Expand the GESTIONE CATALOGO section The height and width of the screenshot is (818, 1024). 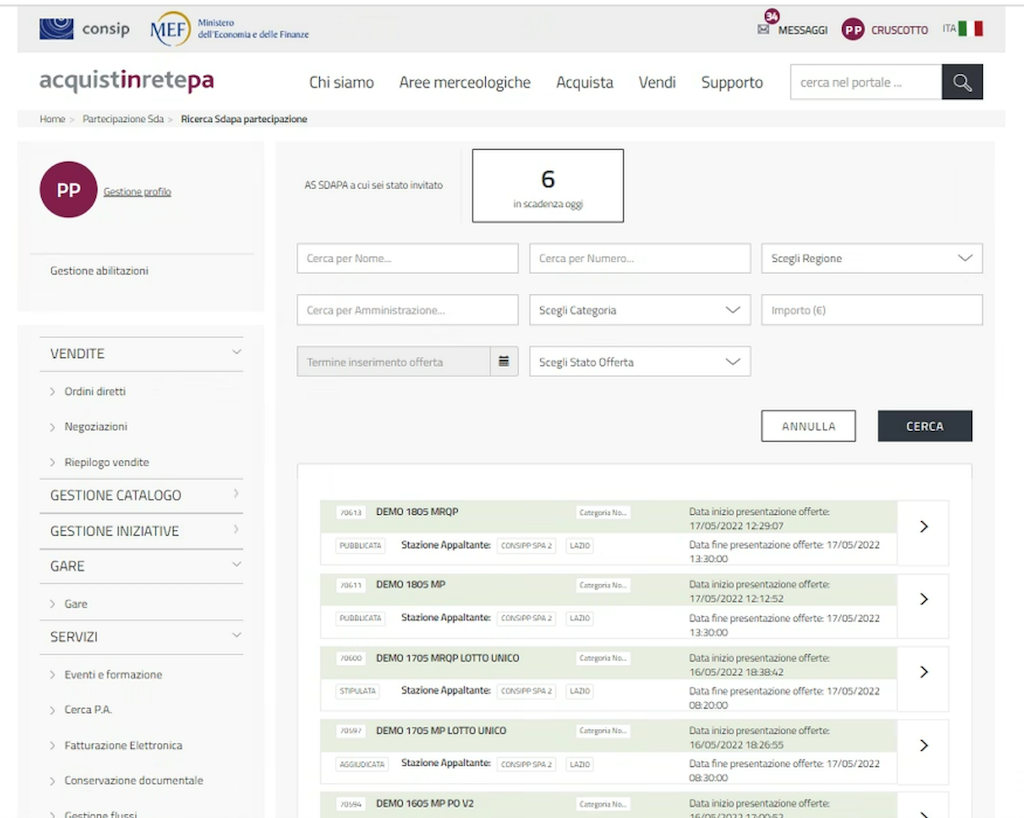237,494
